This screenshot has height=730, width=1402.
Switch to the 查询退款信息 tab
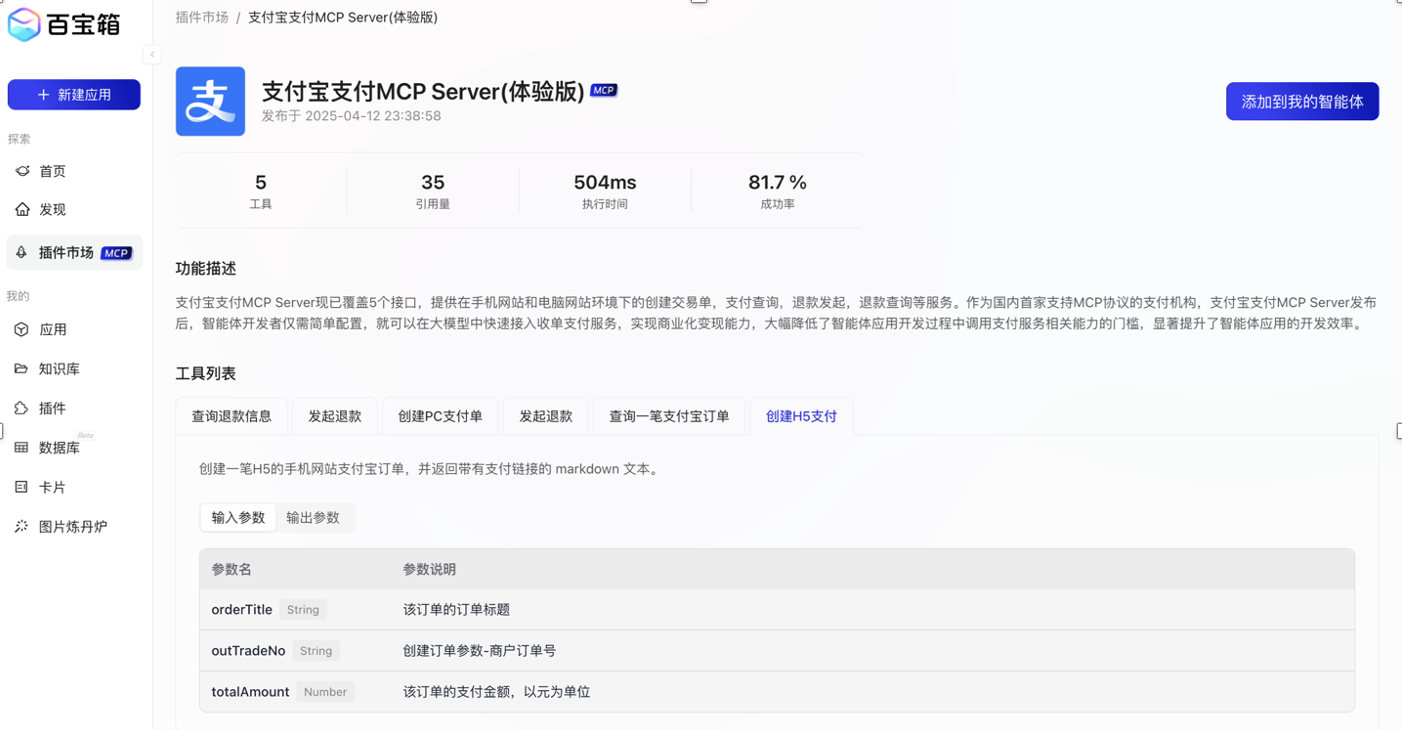coord(232,416)
